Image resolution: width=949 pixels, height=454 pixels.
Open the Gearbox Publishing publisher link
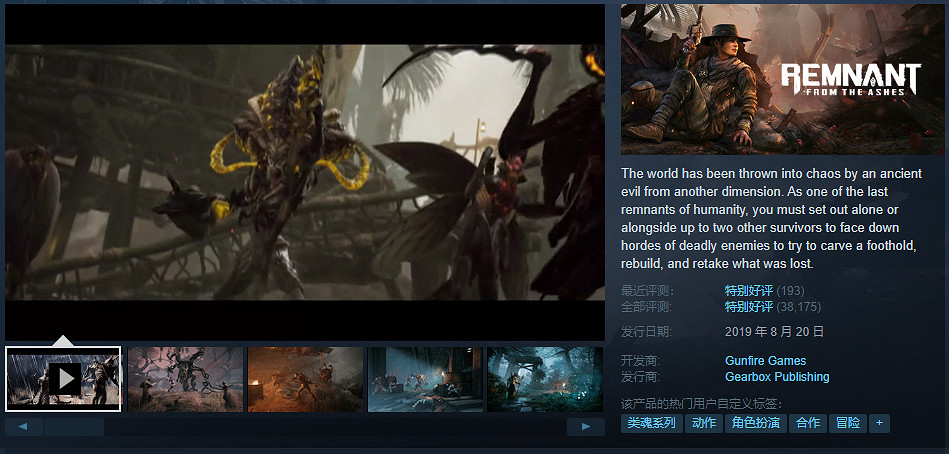[x=777, y=377]
